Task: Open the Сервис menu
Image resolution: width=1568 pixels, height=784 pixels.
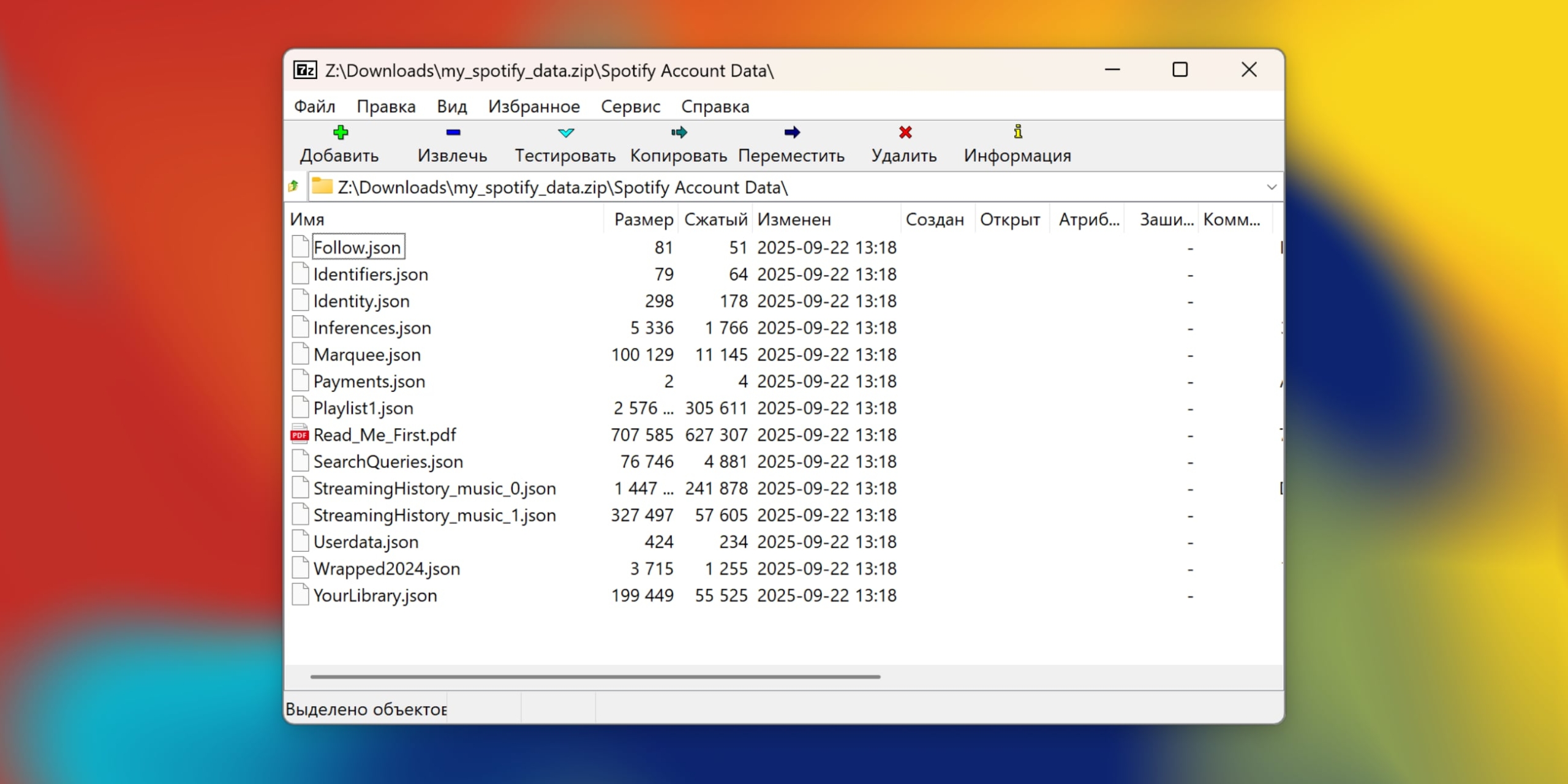Action: (631, 106)
